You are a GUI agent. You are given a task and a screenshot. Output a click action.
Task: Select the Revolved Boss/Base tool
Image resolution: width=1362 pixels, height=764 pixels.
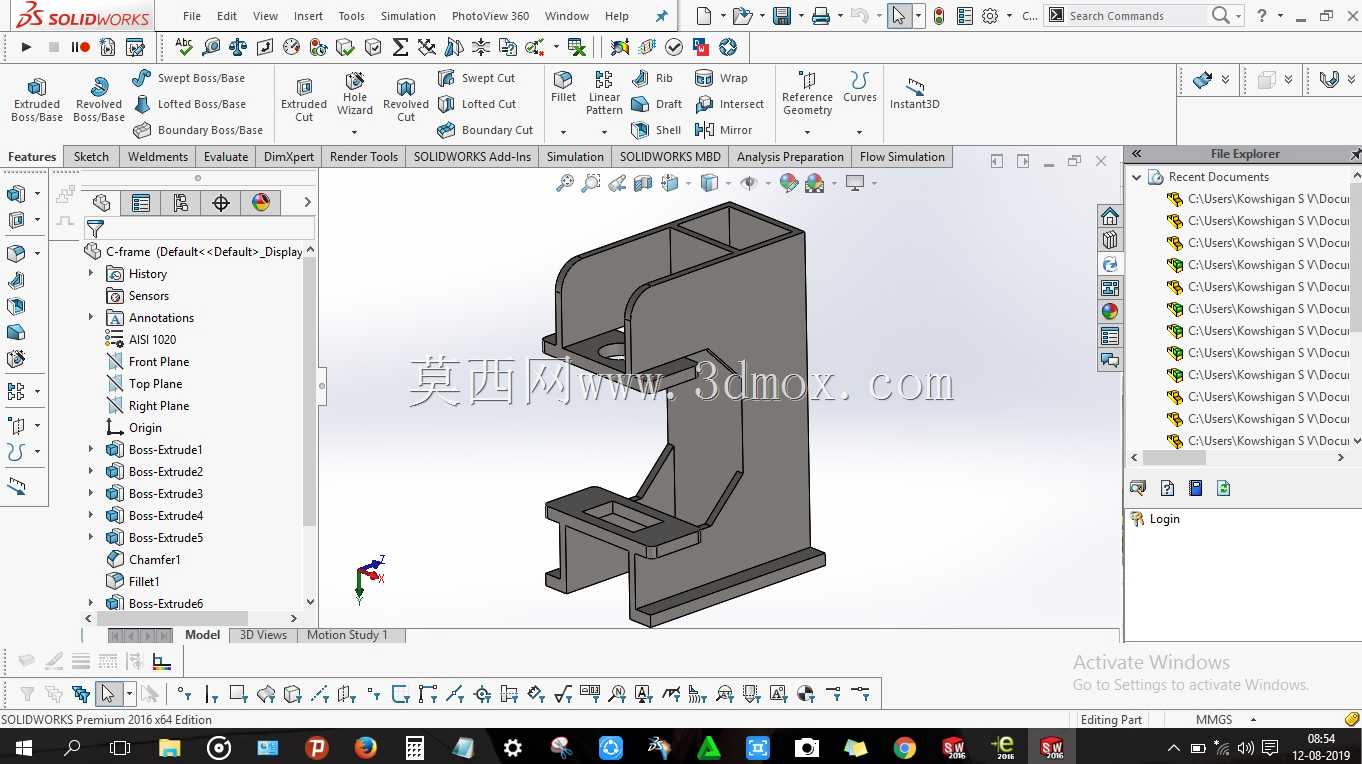click(x=99, y=101)
